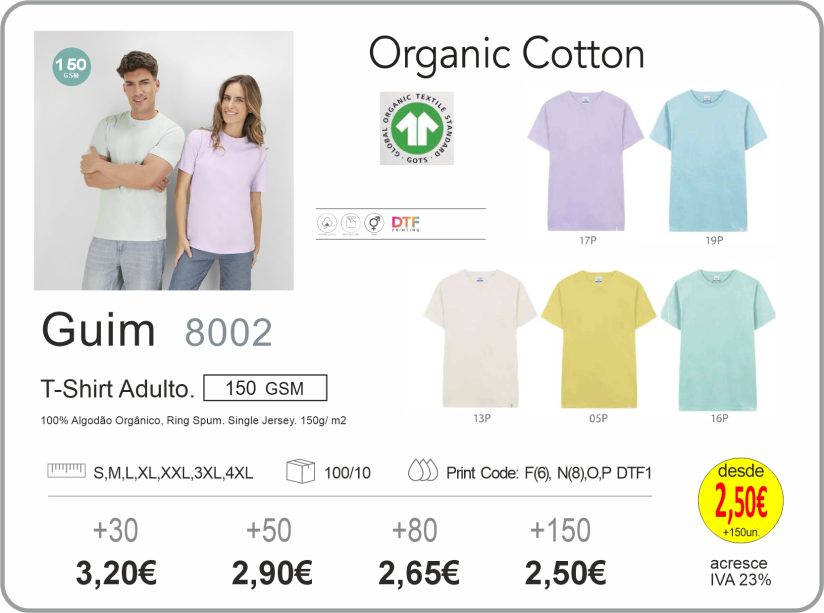Click the DTF printing icon
The width and height of the screenshot is (824, 613).
point(406,223)
